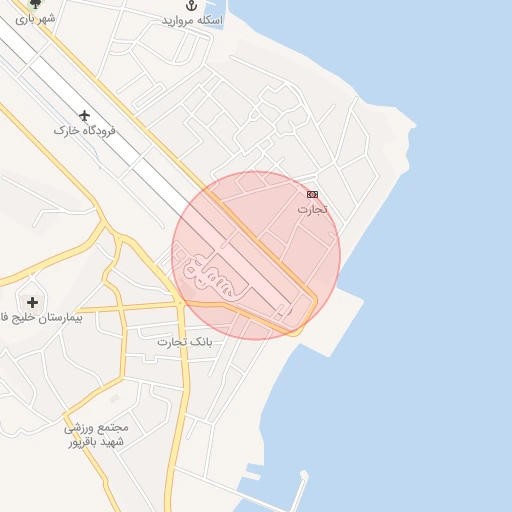Click center of the red highlighted circle
512x512 pixels.
point(256,256)
